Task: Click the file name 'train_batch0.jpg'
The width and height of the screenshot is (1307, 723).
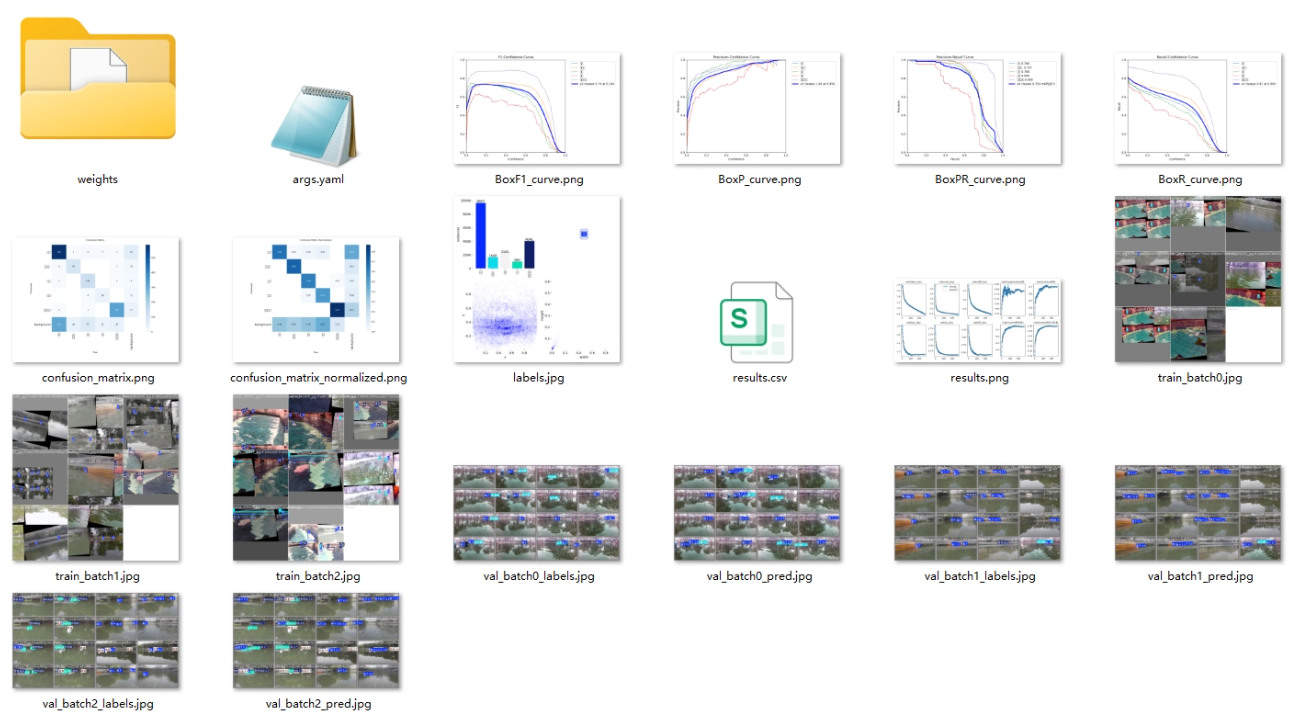Action: [1199, 378]
